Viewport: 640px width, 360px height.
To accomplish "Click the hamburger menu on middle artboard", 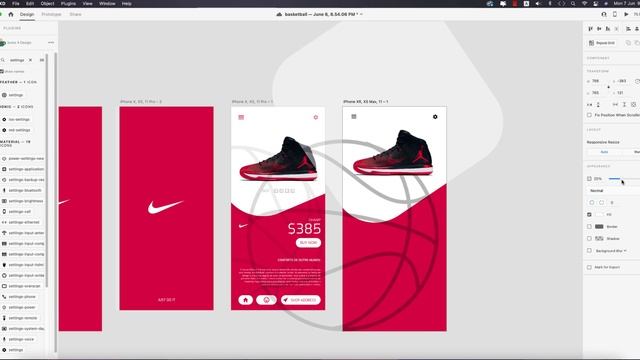I will click(241, 117).
